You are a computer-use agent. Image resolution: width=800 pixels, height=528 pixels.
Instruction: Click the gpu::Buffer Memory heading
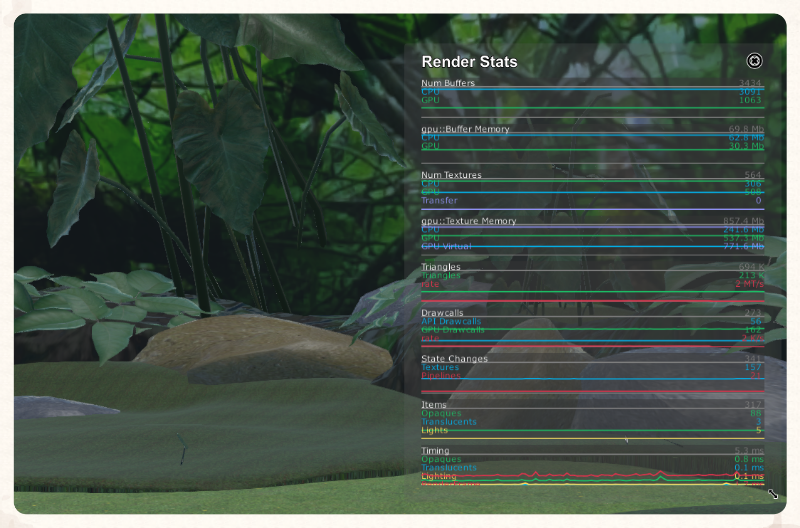465,129
